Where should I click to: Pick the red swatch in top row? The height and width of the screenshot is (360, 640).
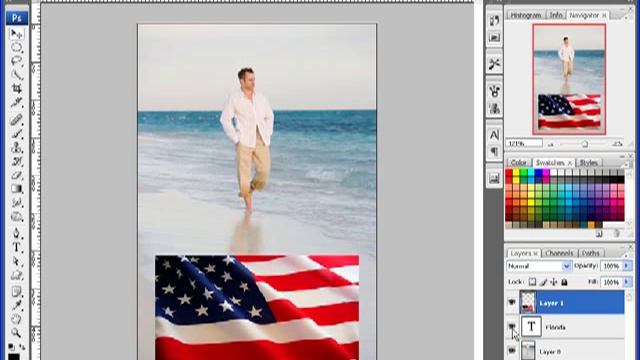click(509, 173)
